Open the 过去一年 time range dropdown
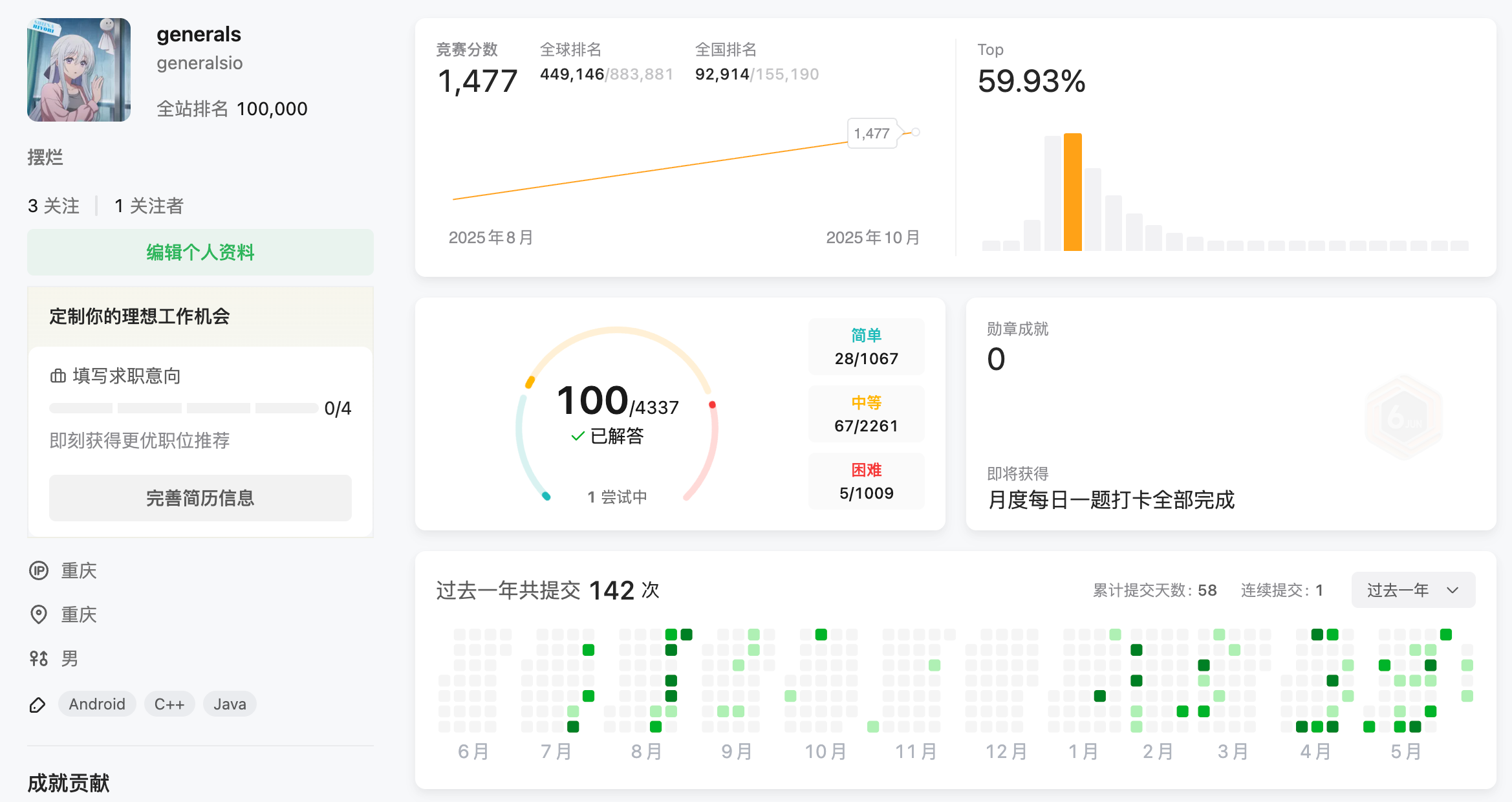1512x802 pixels. tap(1413, 590)
